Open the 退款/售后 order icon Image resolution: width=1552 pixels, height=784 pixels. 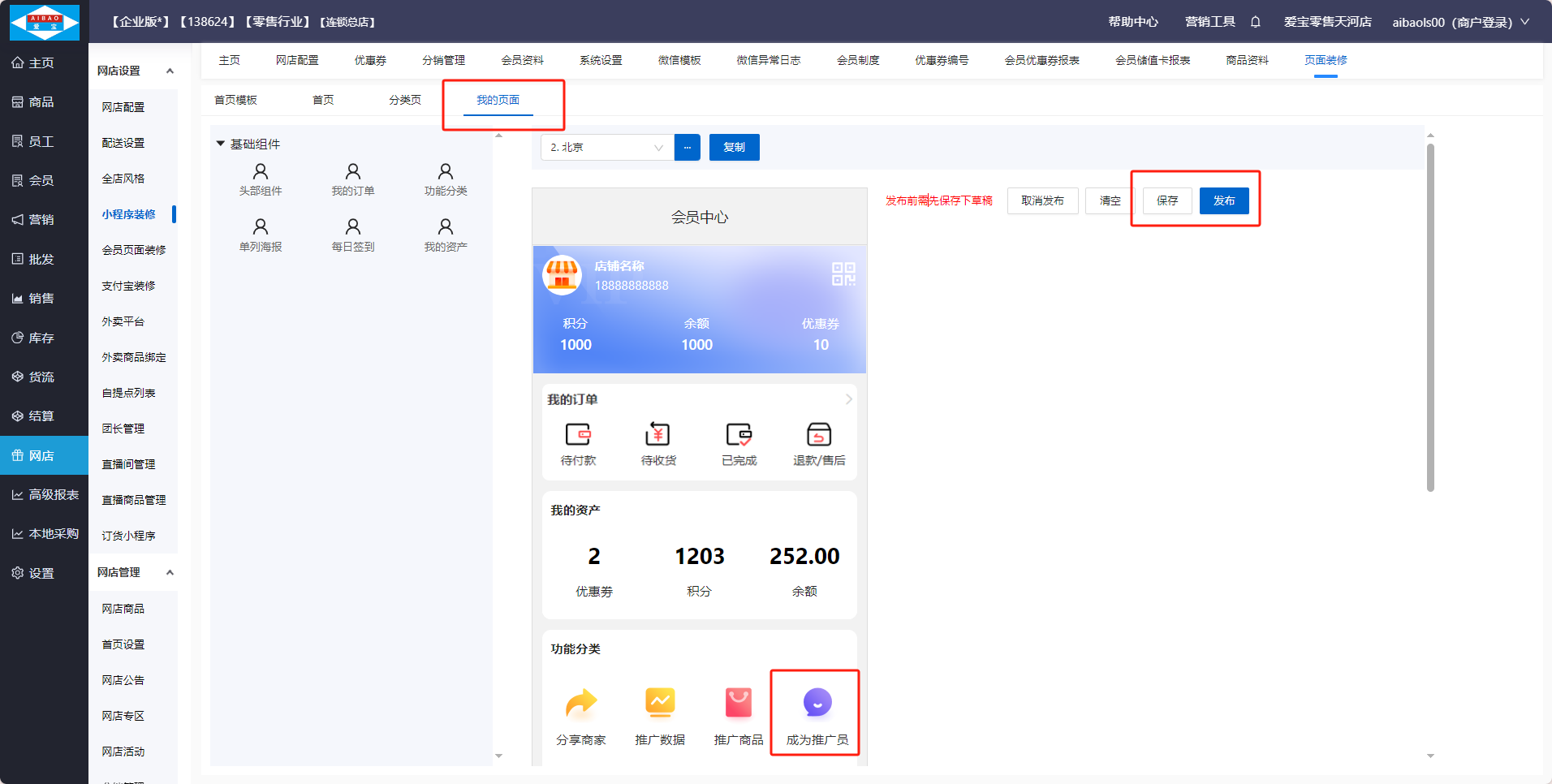click(818, 435)
